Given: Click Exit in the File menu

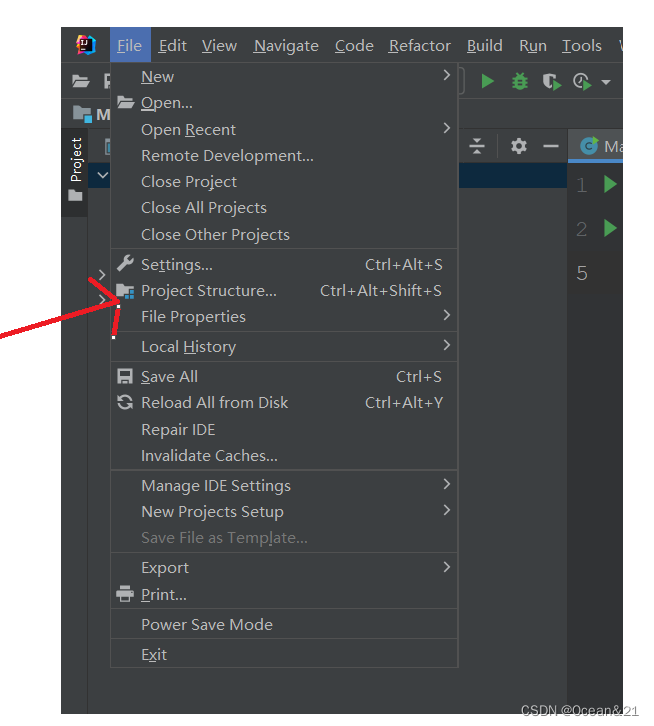Looking at the screenshot, I should (284, 654).
